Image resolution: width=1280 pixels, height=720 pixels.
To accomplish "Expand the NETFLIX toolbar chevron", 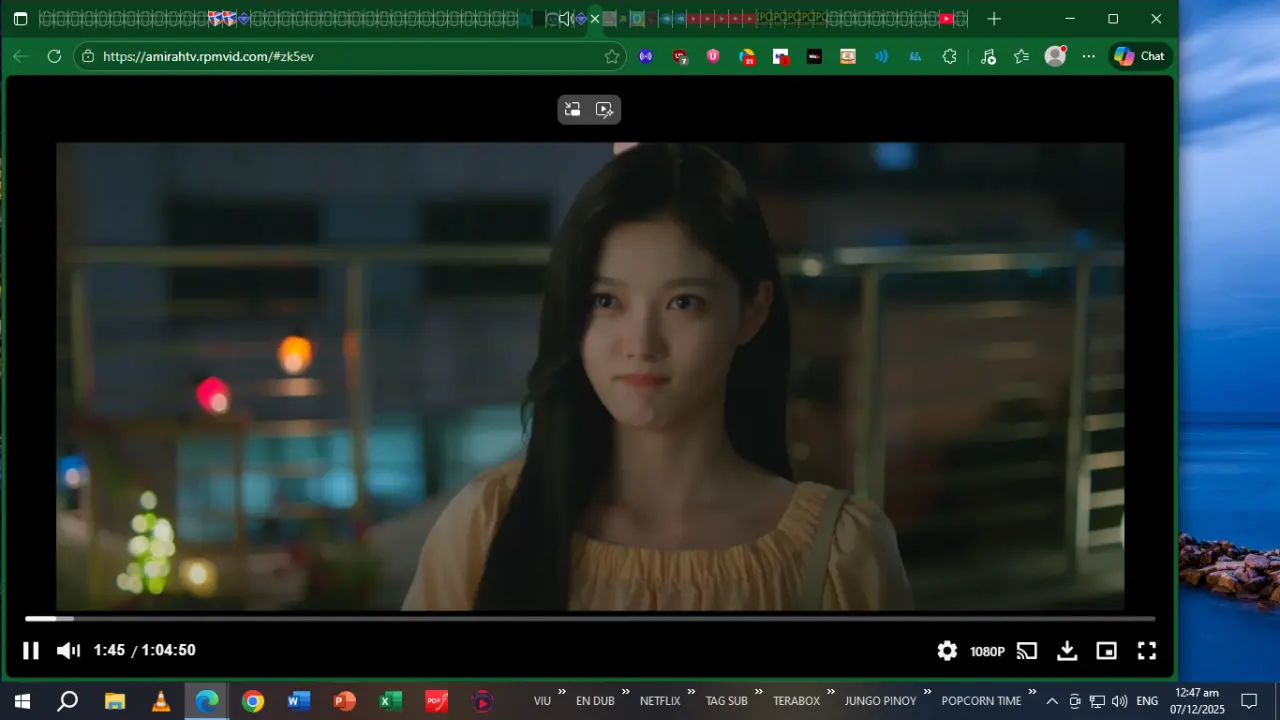I will [692, 692].
